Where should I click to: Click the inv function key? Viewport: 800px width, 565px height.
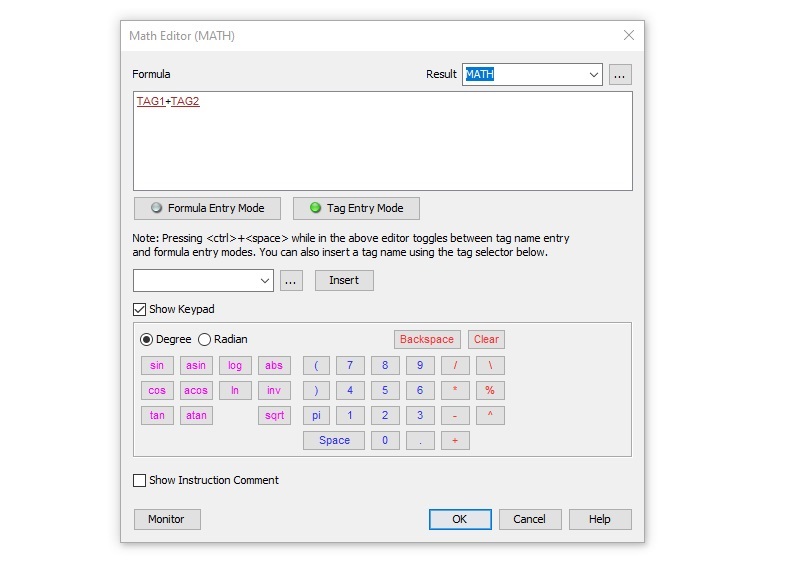[x=274, y=390]
